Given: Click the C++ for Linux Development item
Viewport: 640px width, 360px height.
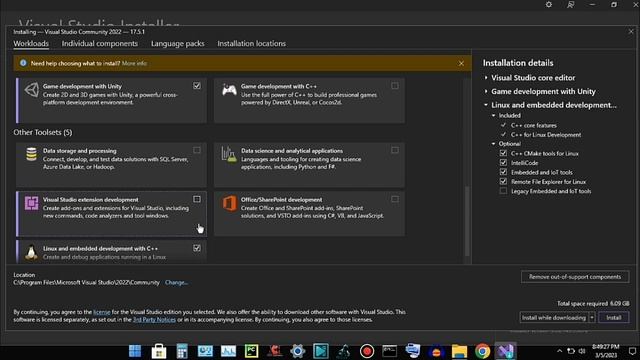Looking at the screenshot, I should (x=546, y=135).
